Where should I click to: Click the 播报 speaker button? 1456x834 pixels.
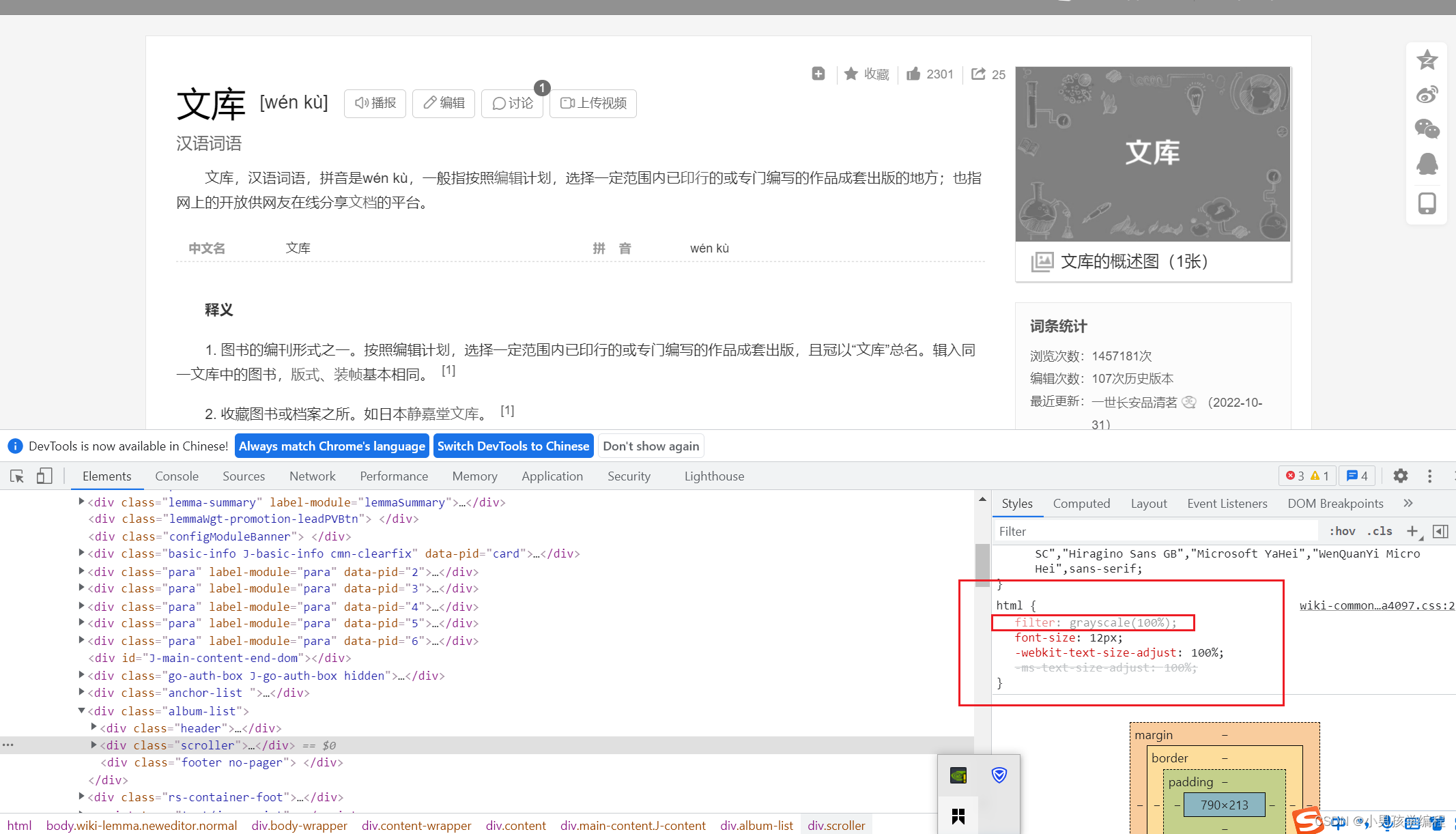pyautogui.click(x=375, y=103)
